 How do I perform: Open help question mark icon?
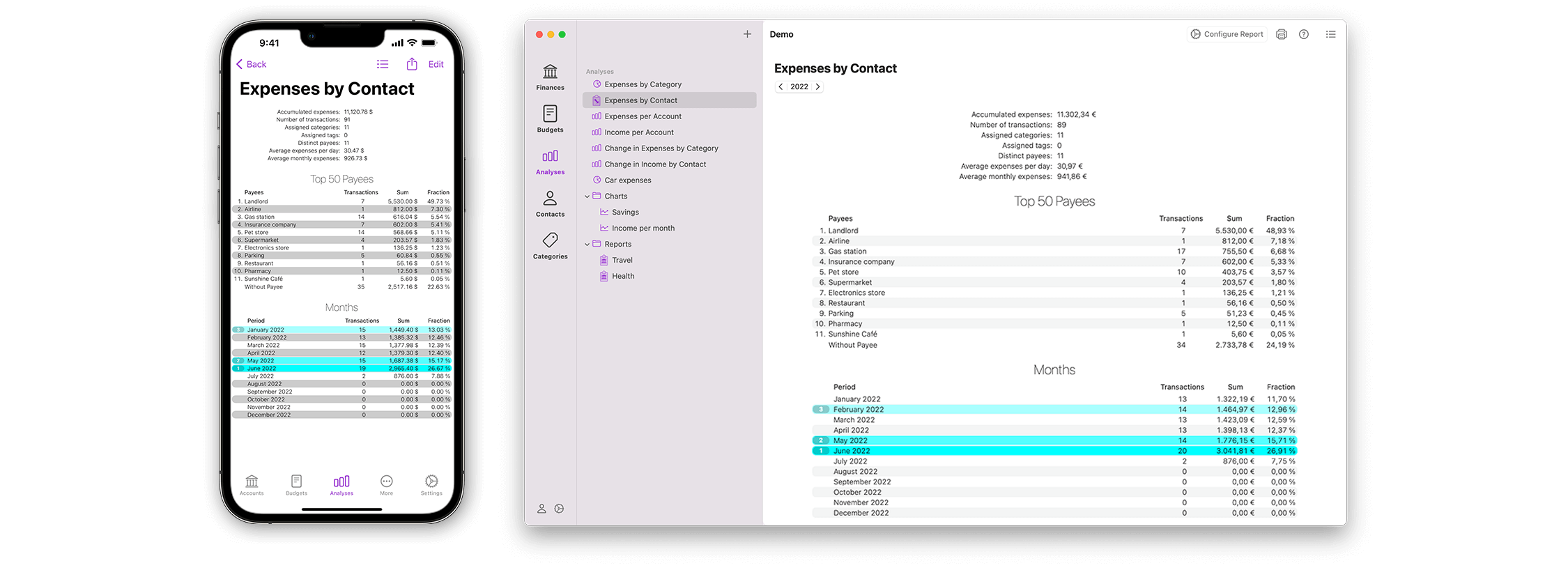[1303, 34]
